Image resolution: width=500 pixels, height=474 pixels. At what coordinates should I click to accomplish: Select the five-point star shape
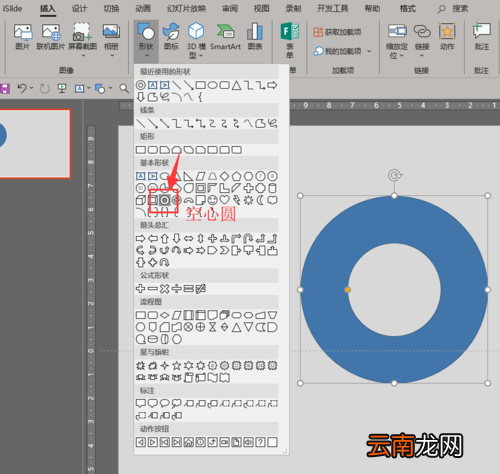176,366
